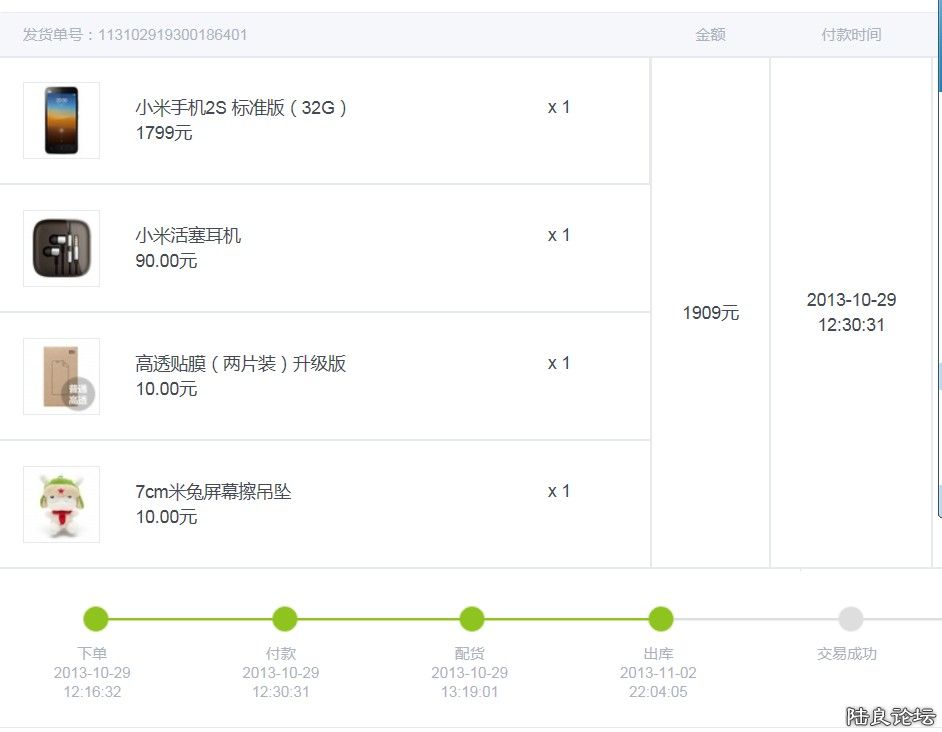The height and width of the screenshot is (732, 942).
Task: Click the shipping number 113102919300186401
Action: coord(172,35)
